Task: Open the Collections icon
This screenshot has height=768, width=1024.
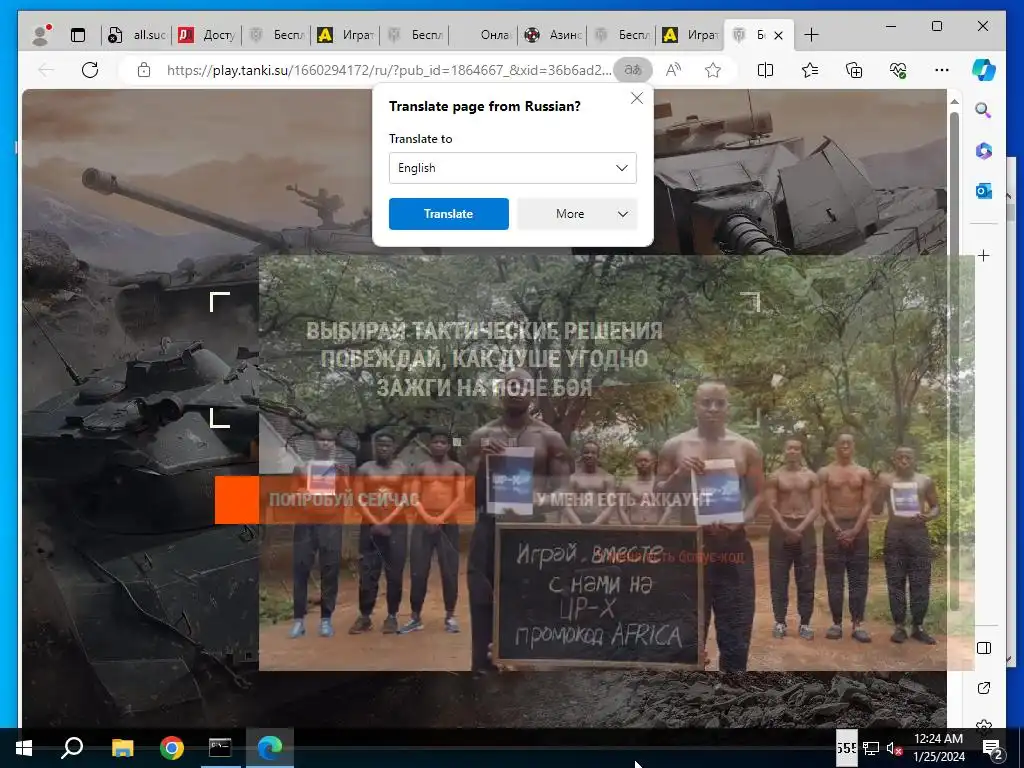Action: pyautogui.click(x=854, y=70)
